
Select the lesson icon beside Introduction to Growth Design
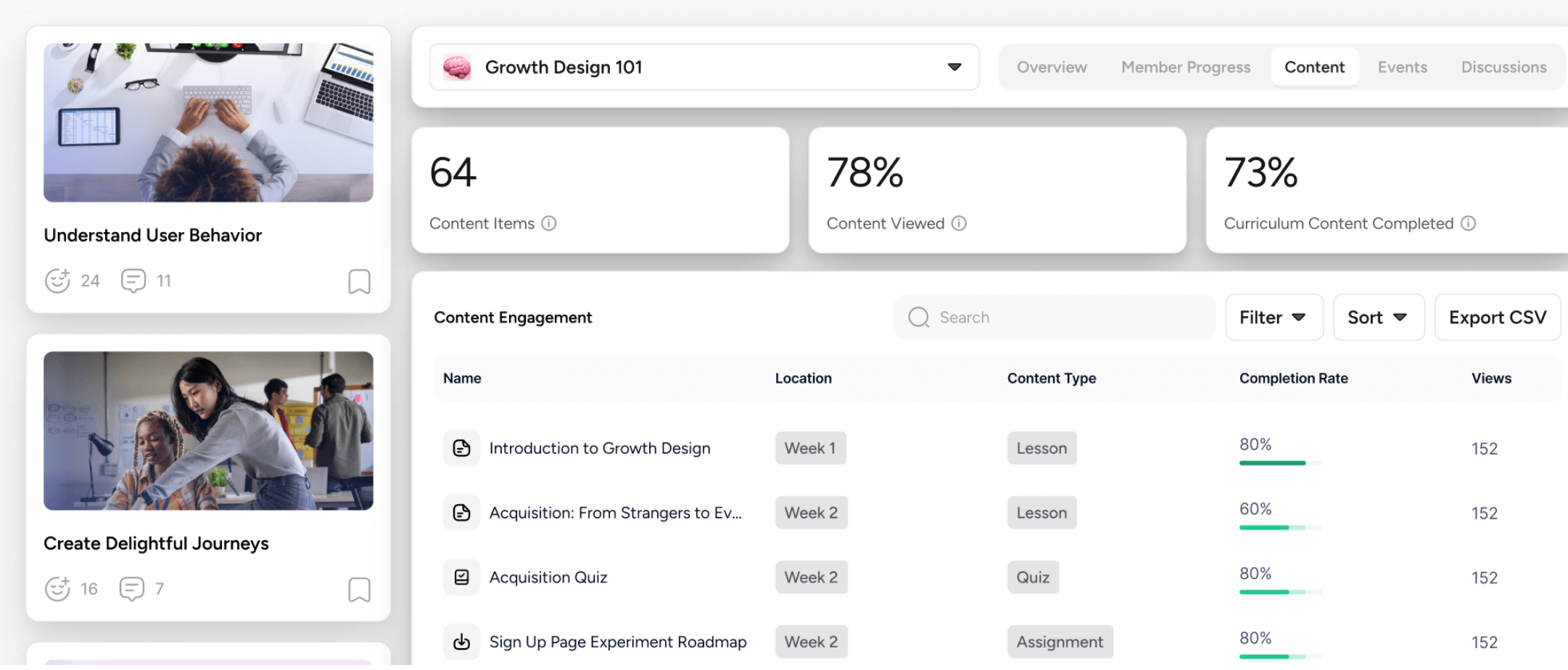(462, 448)
